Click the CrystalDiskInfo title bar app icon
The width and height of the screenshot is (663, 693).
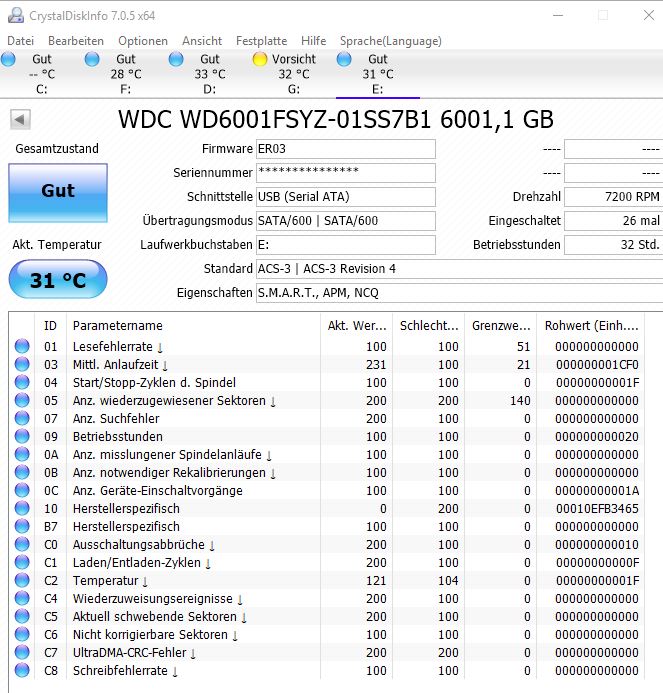point(16,15)
